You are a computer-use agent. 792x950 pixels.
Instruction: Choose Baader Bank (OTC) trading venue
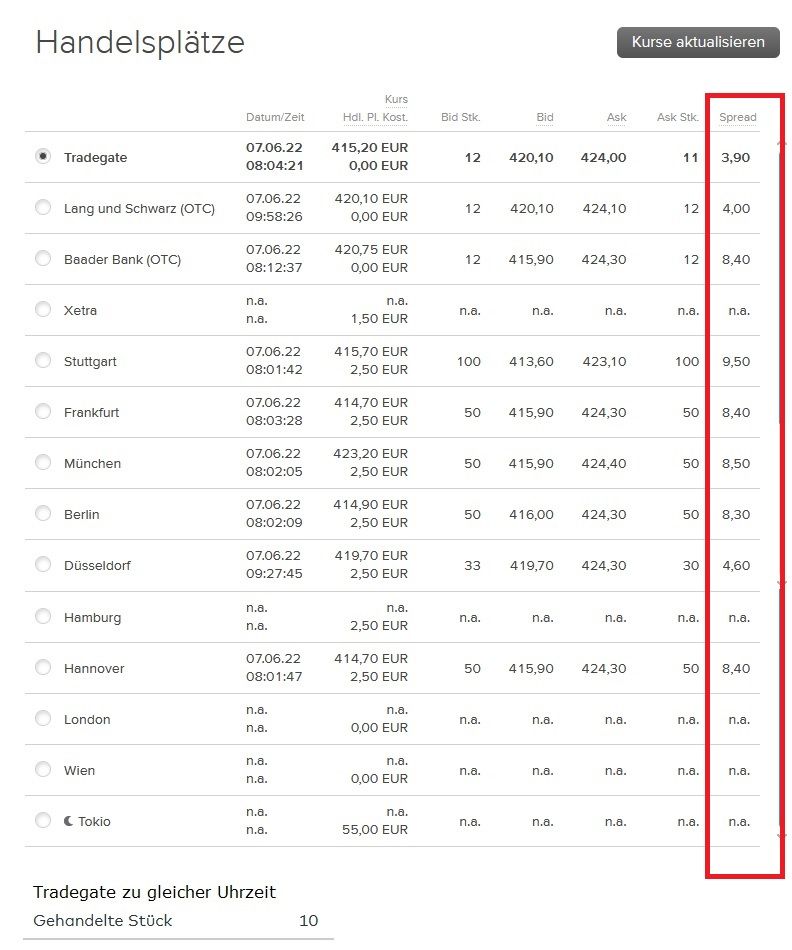43,258
